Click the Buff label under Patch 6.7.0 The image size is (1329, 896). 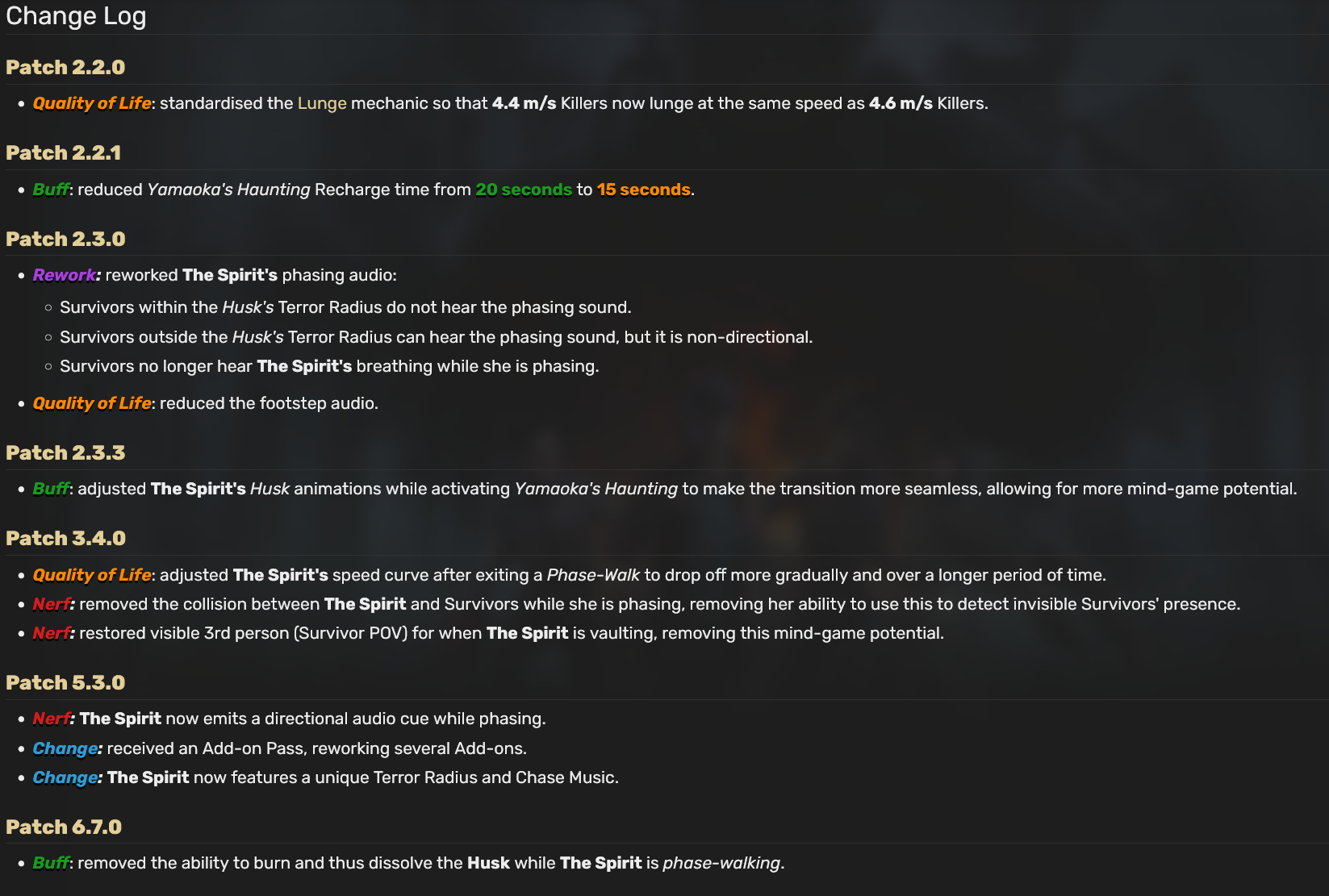[51, 863]
